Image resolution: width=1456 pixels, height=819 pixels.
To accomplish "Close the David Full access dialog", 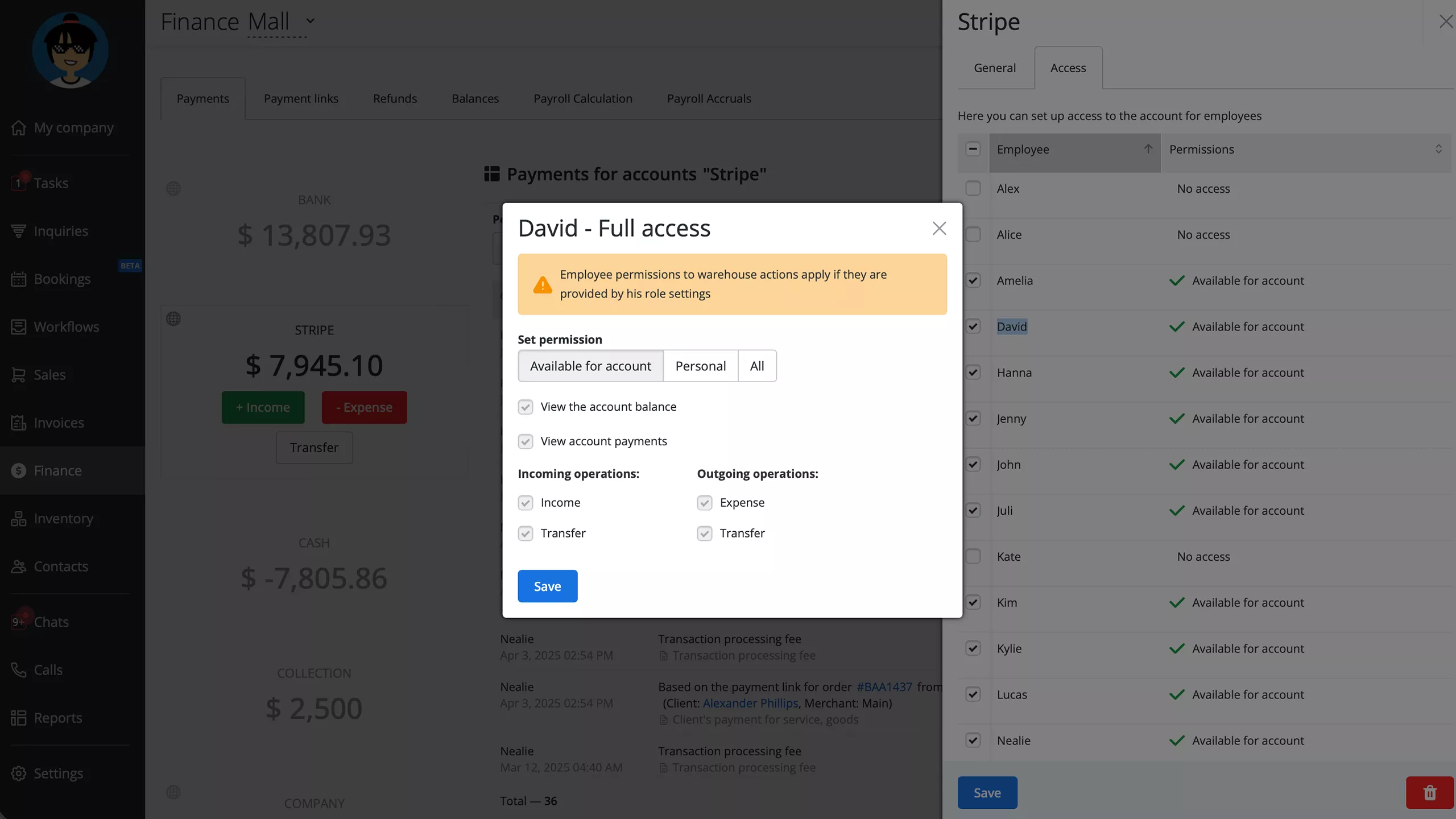I will (x=939, y=229).
